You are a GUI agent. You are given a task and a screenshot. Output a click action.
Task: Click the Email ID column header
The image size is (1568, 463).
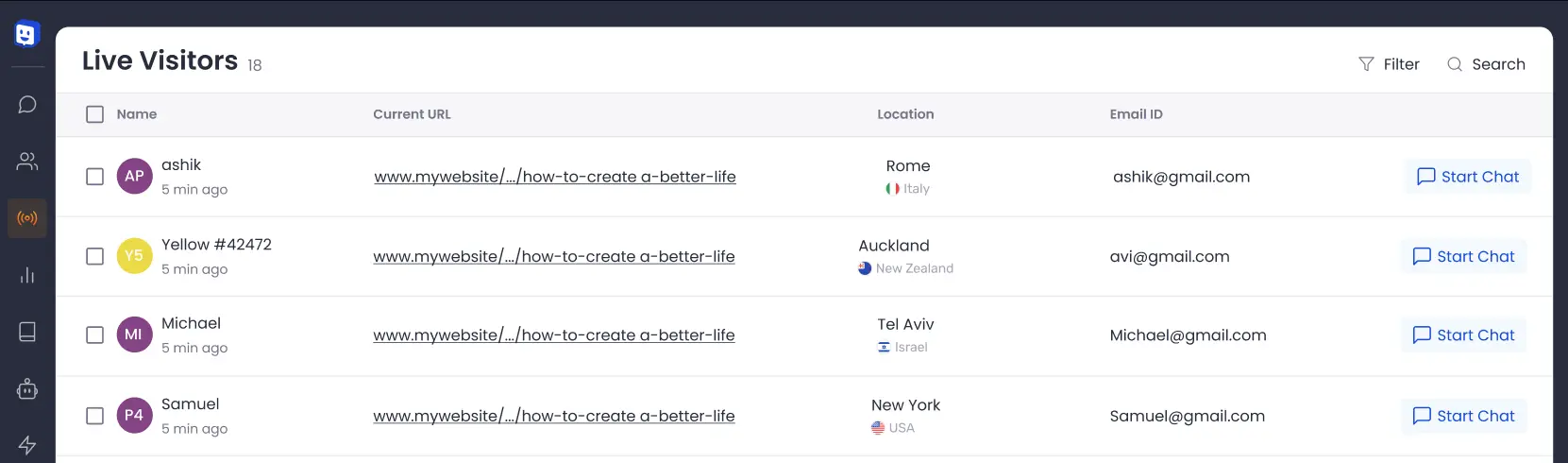(1136, 114)
